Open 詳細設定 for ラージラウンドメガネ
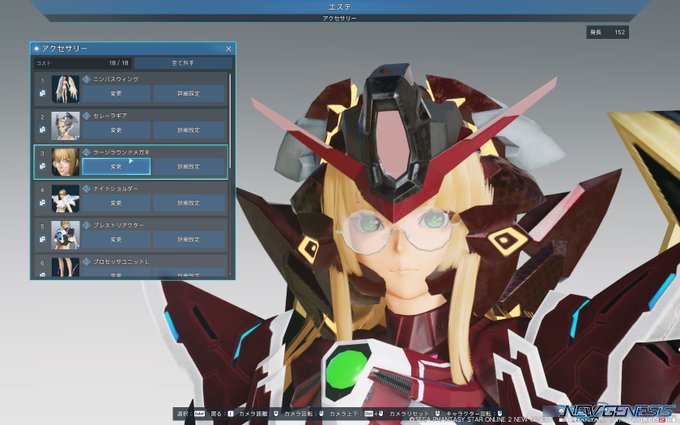The height and width of the screenshot is (425, 680). point(189,167)
